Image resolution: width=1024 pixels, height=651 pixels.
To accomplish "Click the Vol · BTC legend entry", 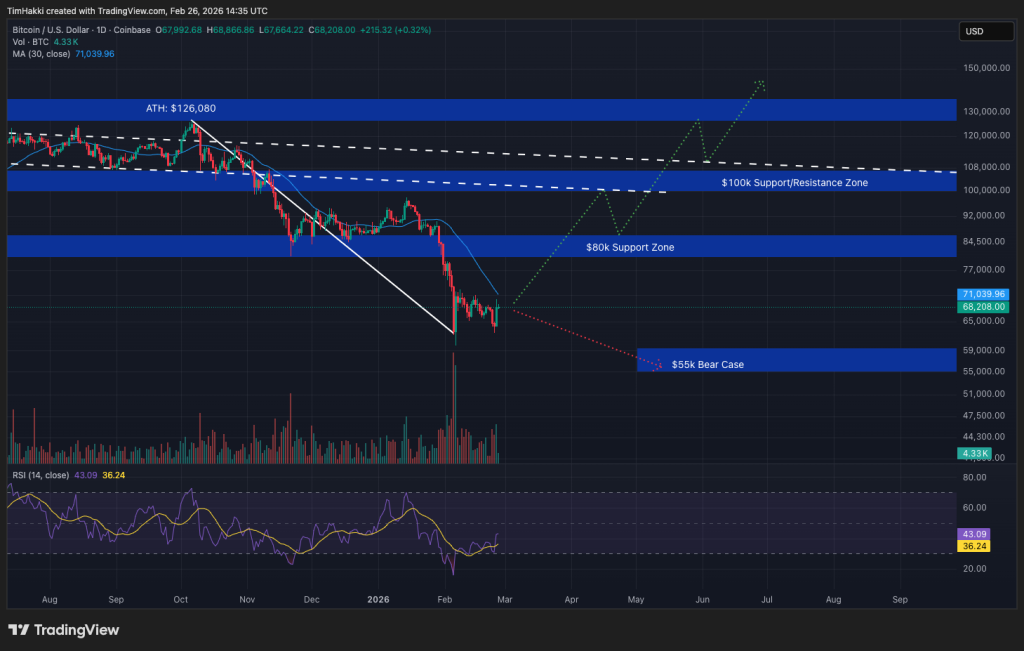I will pyautogui.click(x=30, y=42).
